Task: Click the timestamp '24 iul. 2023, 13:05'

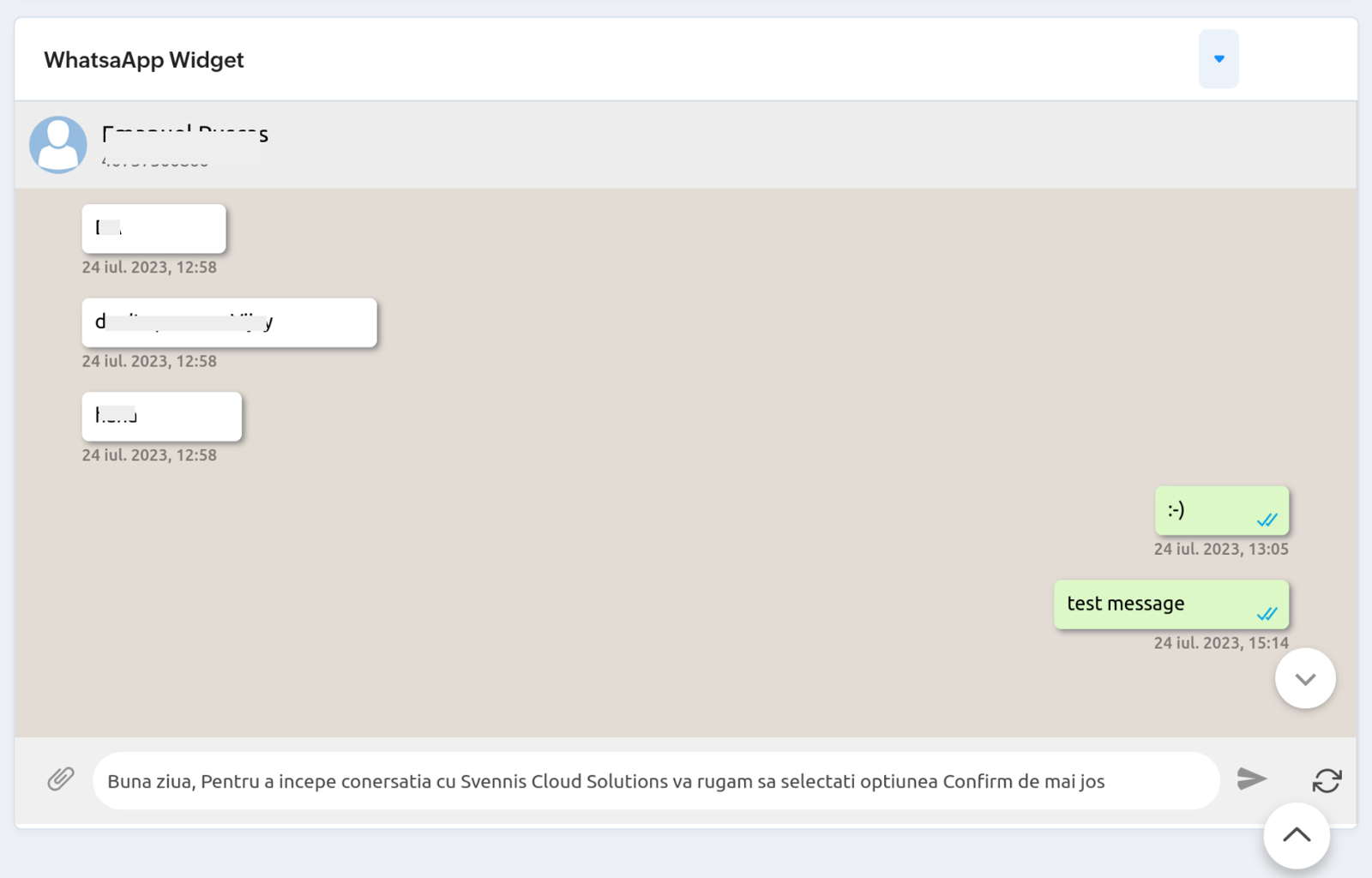Action: coord(1221,549)
